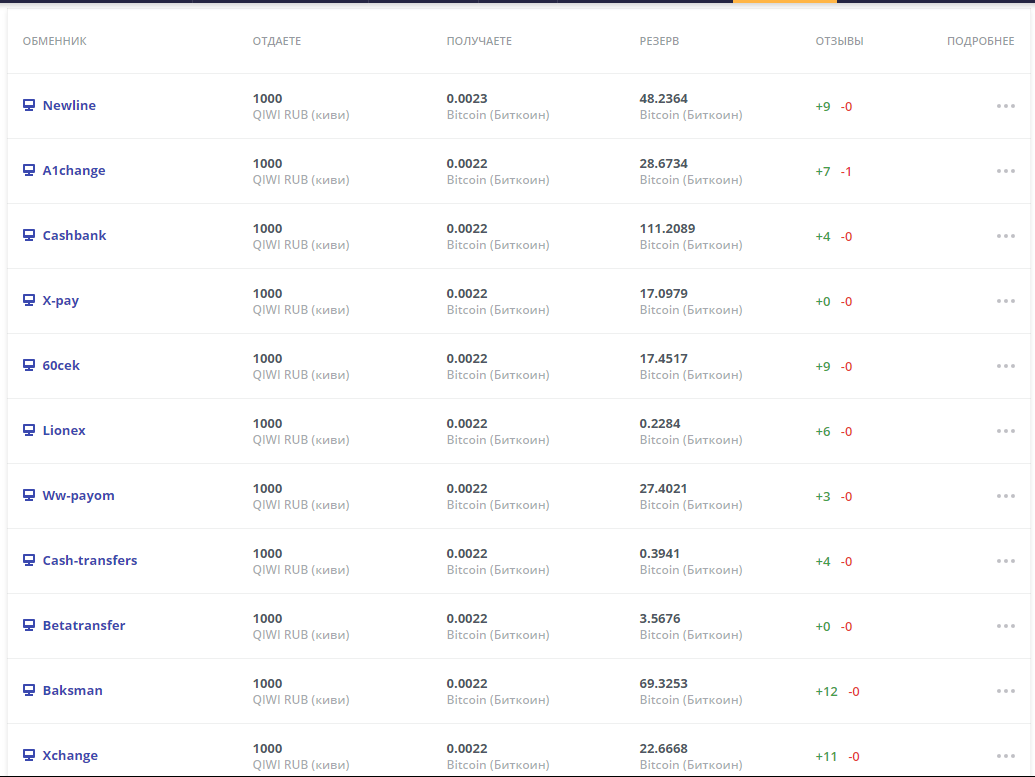Click the 111.2089 reserve value
This screenshot has width=1035, height=777.
[667, 228]
